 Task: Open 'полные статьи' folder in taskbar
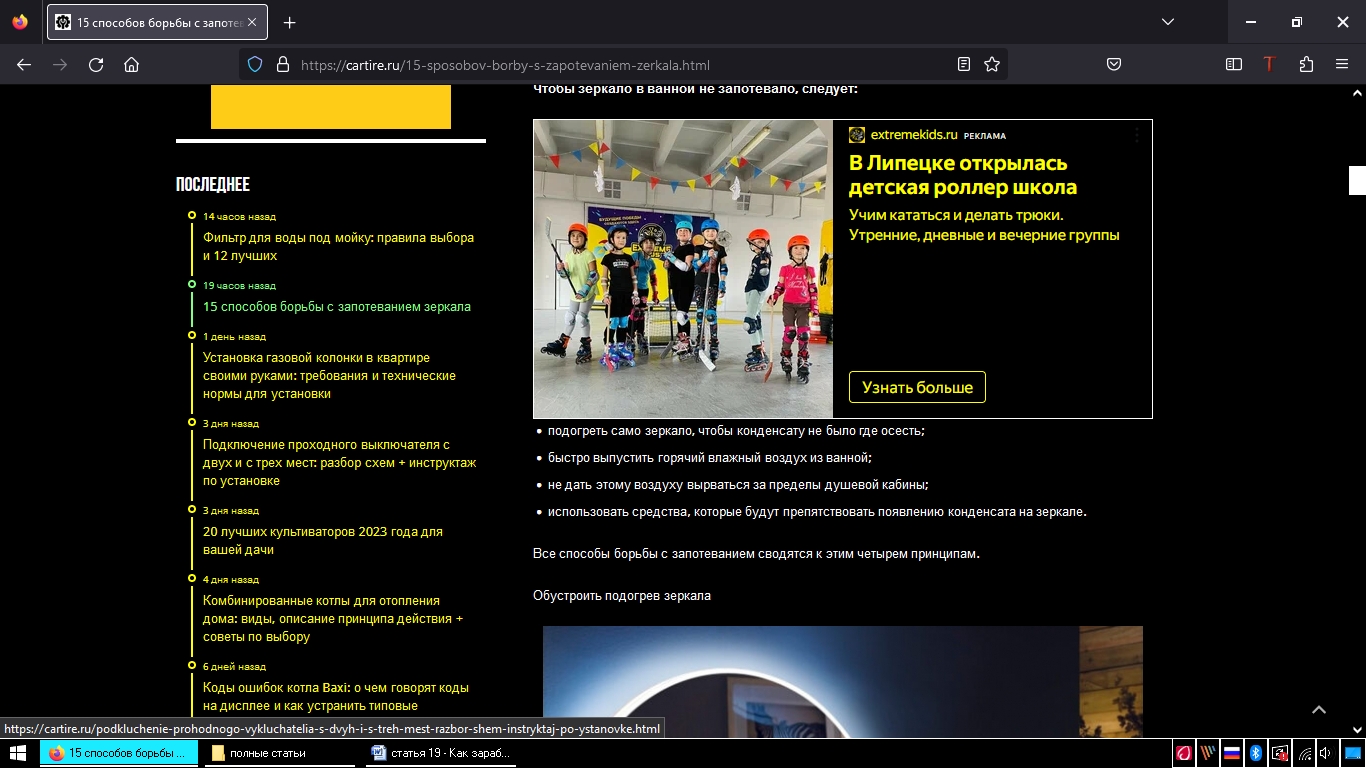point(279,753)
